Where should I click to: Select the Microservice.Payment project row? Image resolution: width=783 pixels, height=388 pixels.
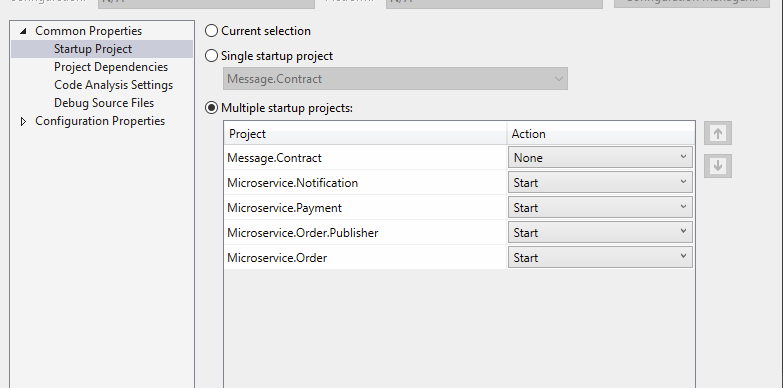tap(365, 207)
